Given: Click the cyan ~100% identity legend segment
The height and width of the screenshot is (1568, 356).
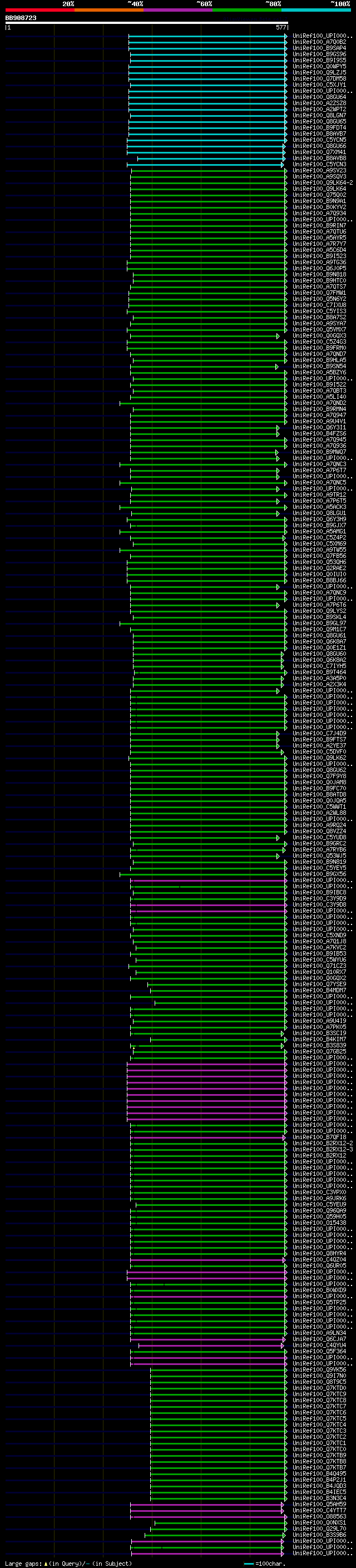Looking at the screenshot, I should click(317, 10).
